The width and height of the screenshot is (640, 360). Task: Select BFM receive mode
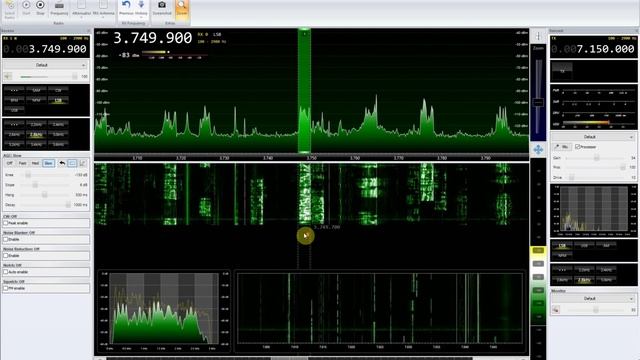pos(14,100)
